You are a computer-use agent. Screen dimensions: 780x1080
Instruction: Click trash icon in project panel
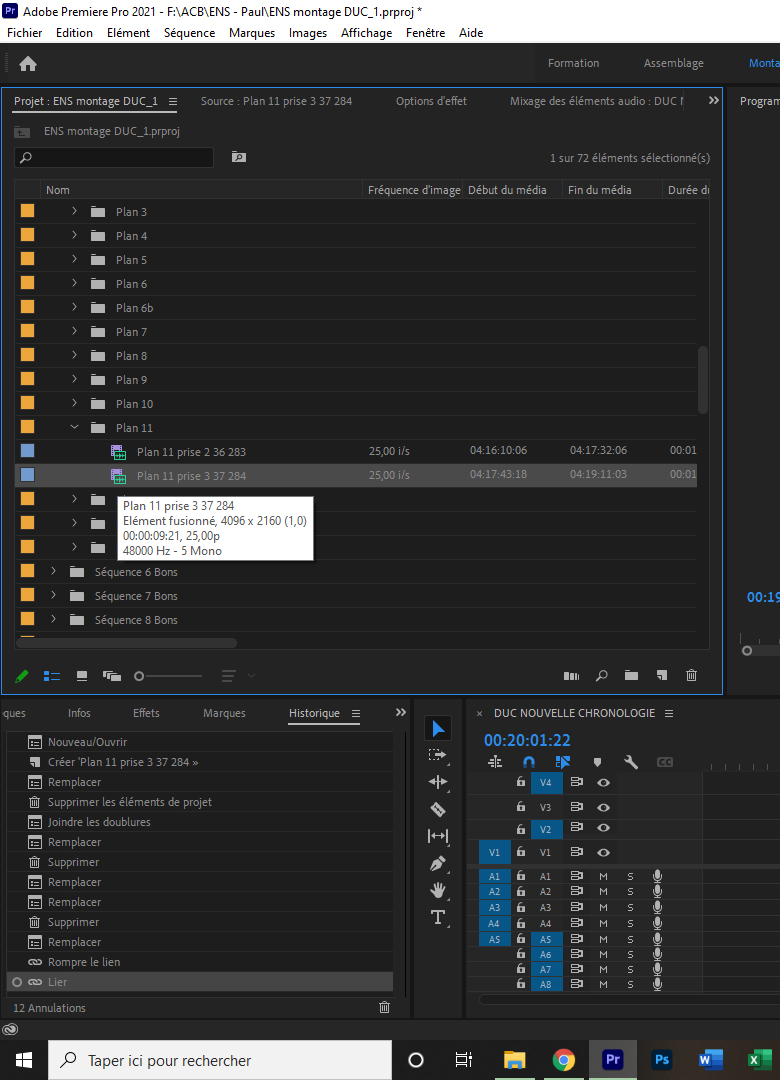pos(691,676)
